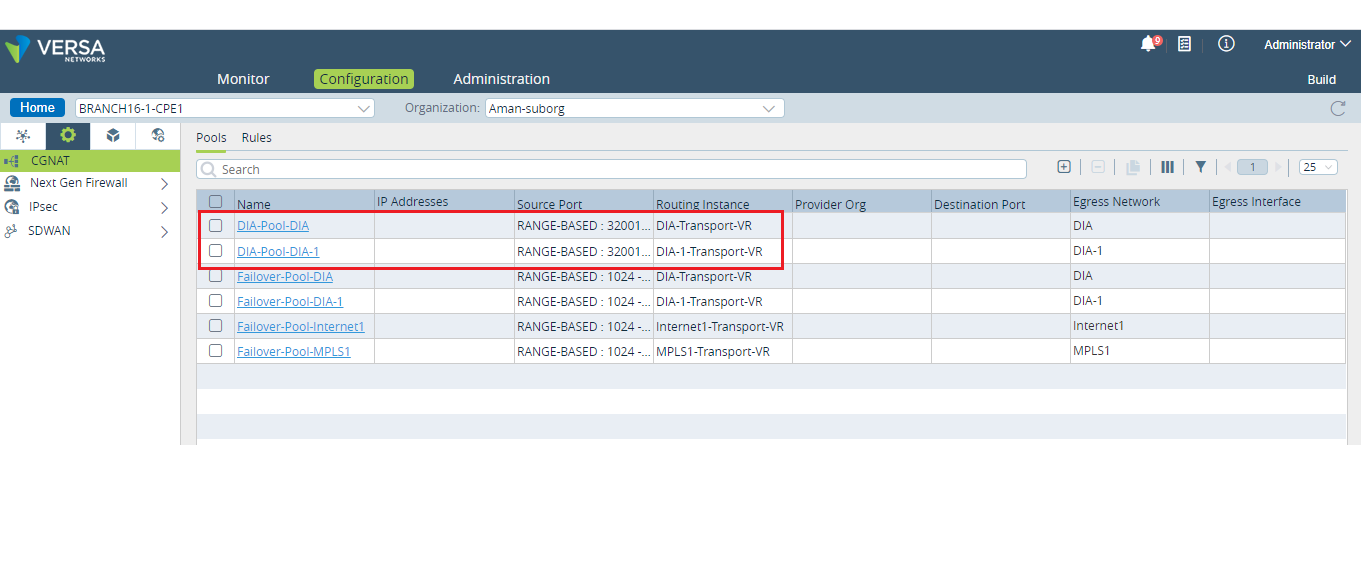Click the add pool plus icon
This screenshot has width=1361, height=580.
click(1064, 167)
